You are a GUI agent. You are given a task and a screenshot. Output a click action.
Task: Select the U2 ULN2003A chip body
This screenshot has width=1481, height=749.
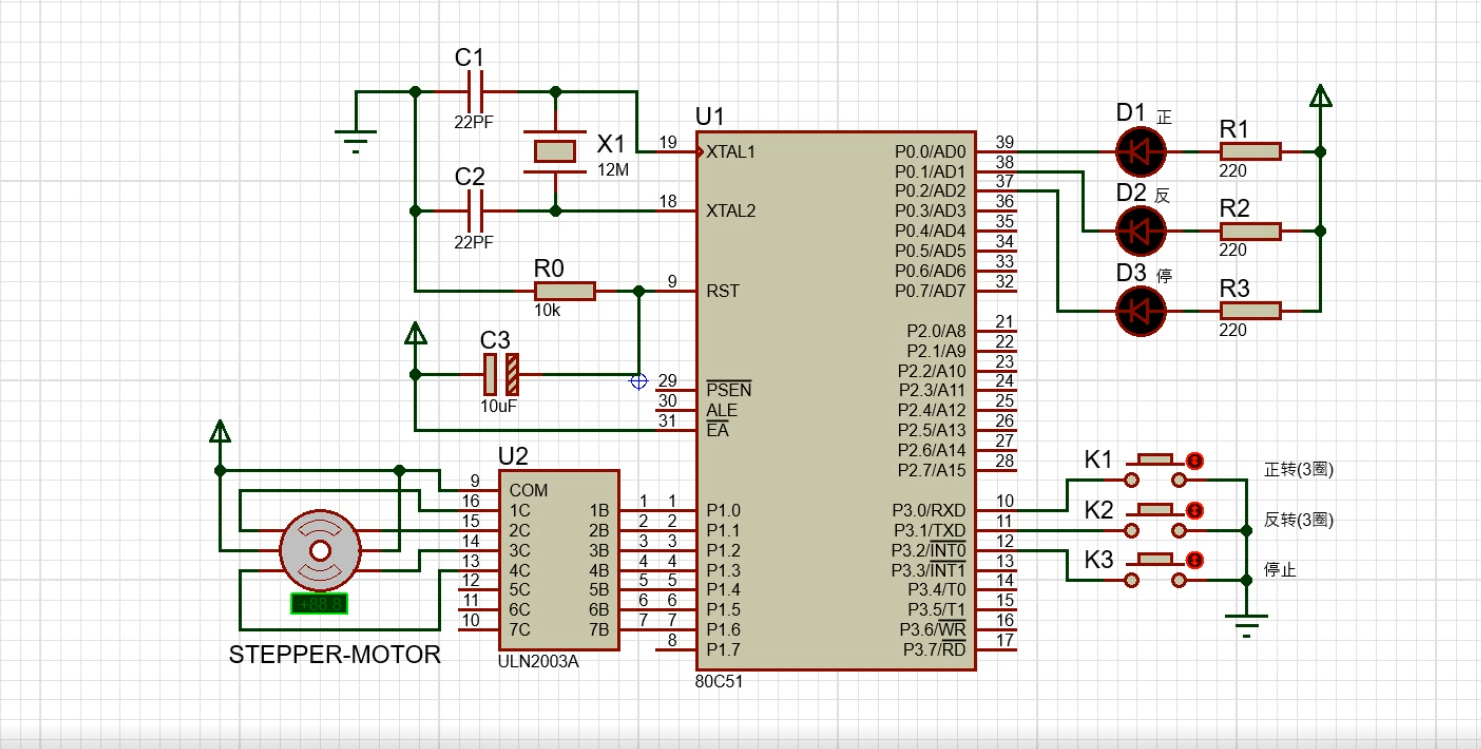click(559, 559)
